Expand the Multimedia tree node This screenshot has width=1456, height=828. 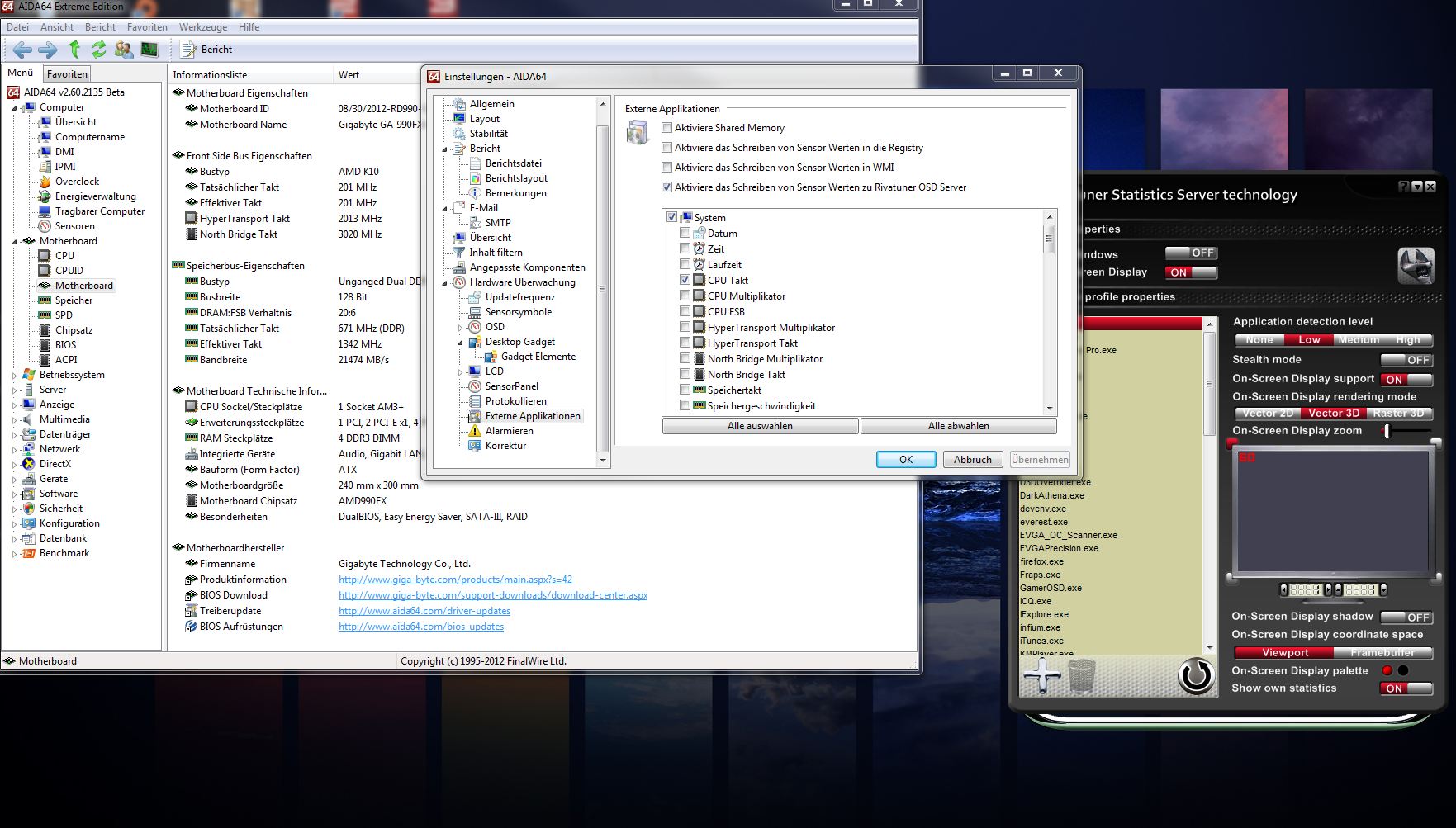coord(14,420)
